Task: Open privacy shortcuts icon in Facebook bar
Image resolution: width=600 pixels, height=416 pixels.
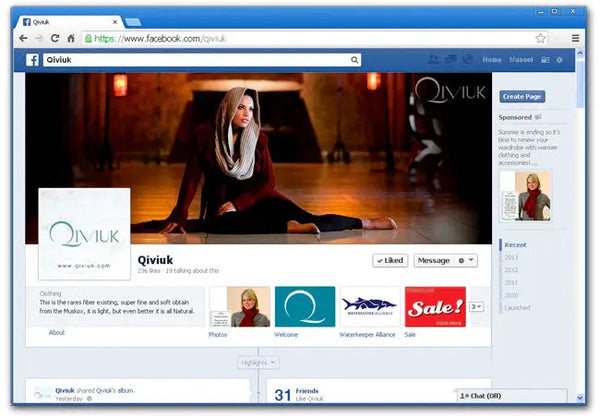Action: [545, 60]
